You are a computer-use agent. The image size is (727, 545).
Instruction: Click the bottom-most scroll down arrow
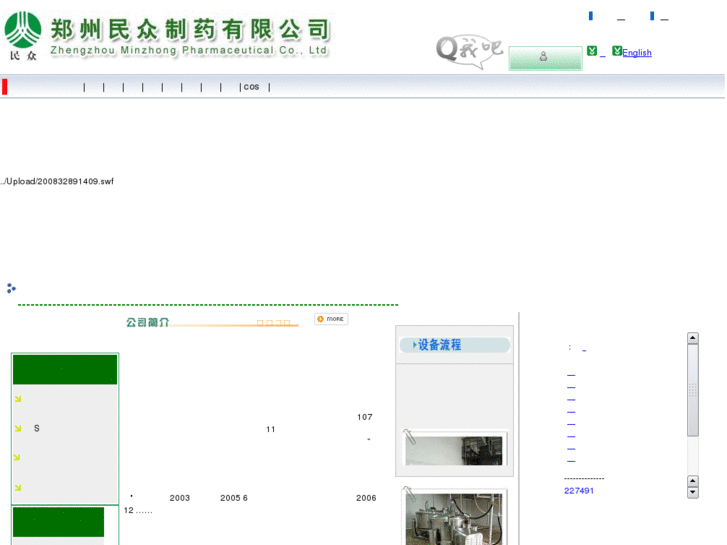pos(692,492)
